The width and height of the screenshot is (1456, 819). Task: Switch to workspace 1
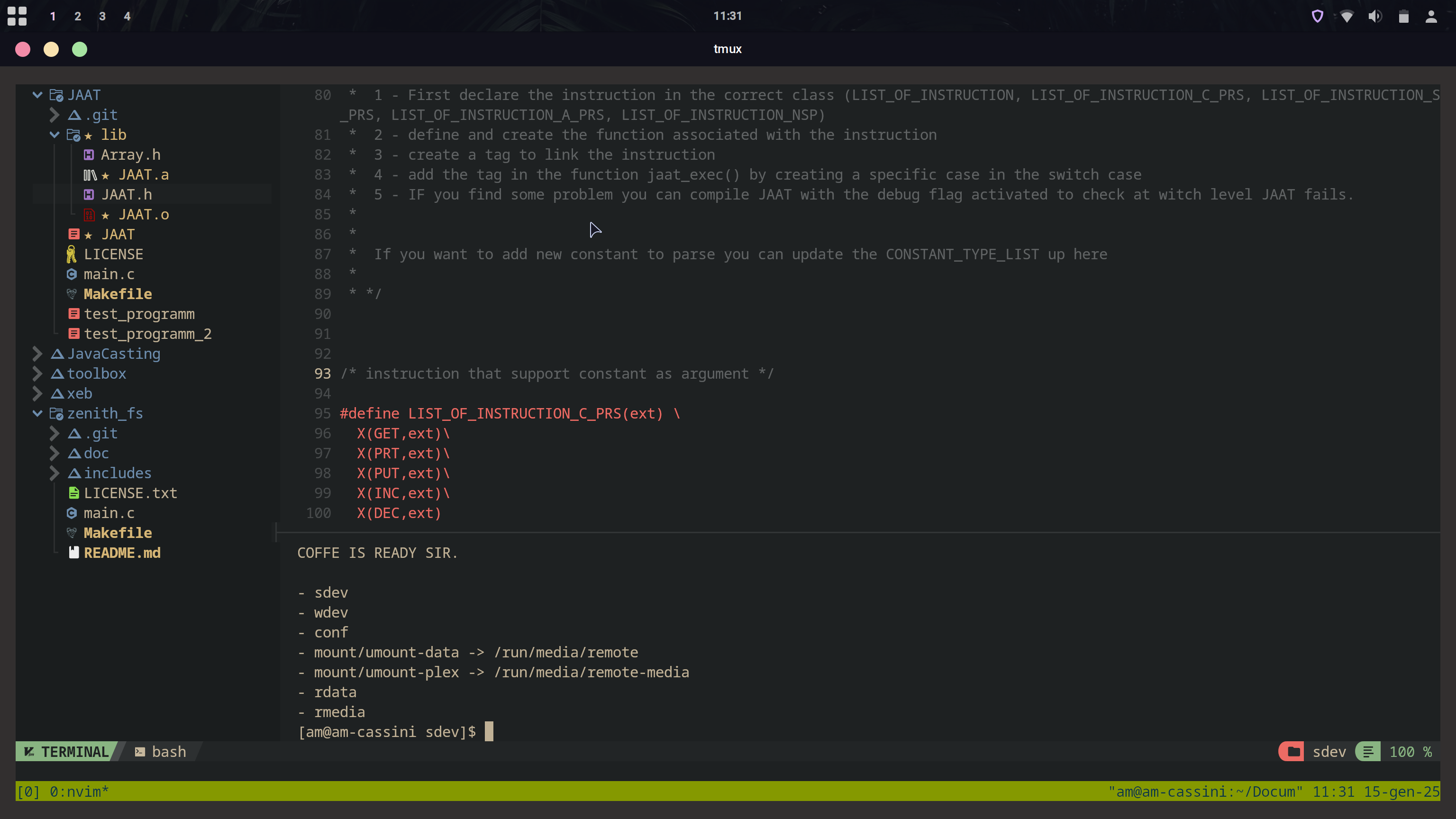pos(53,17)
